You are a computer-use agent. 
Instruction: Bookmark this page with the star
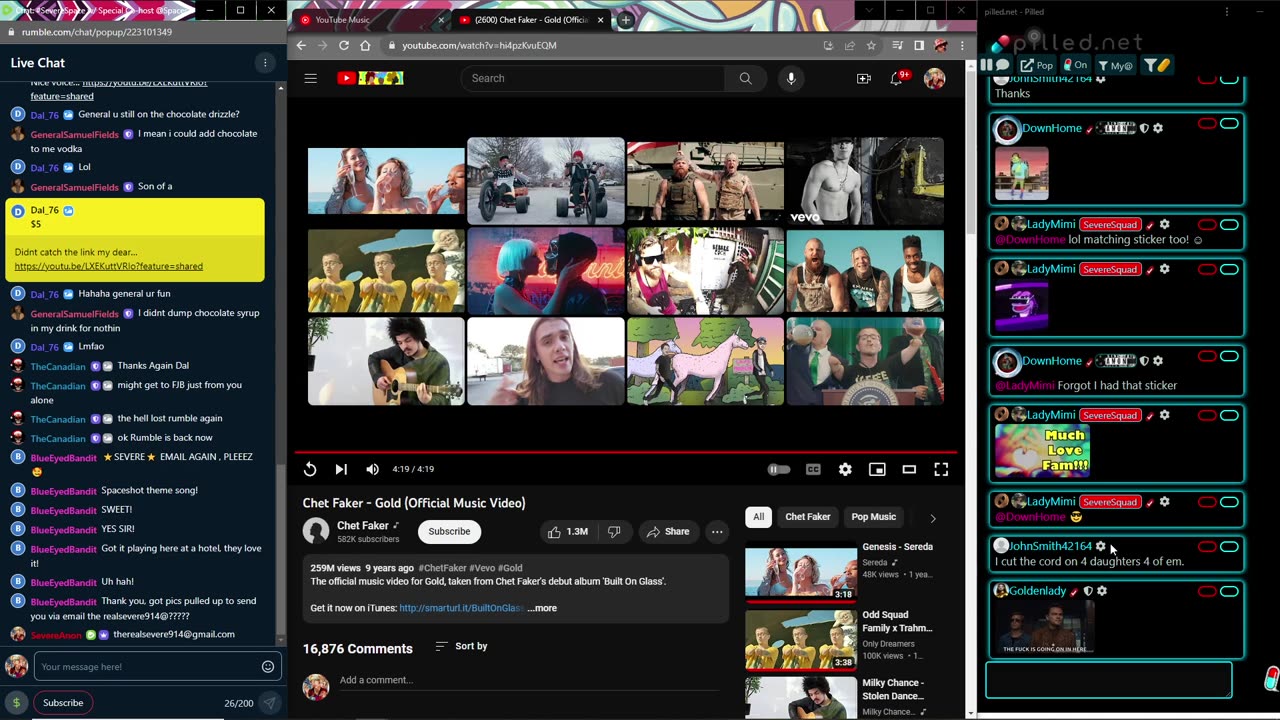click(871, 45)
